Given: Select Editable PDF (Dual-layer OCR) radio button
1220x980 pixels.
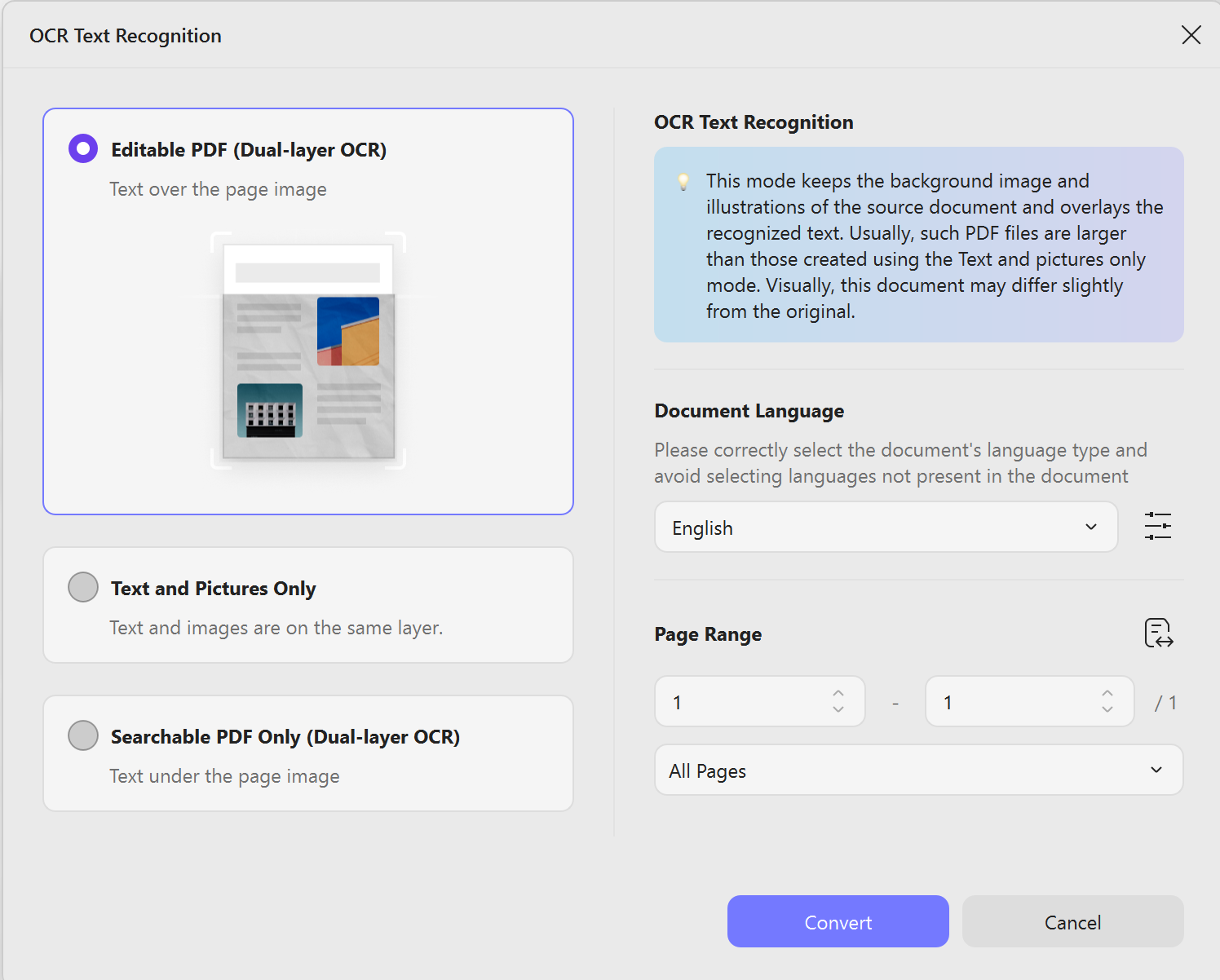Looking at the screenshot, I should [x=83, y=148].
